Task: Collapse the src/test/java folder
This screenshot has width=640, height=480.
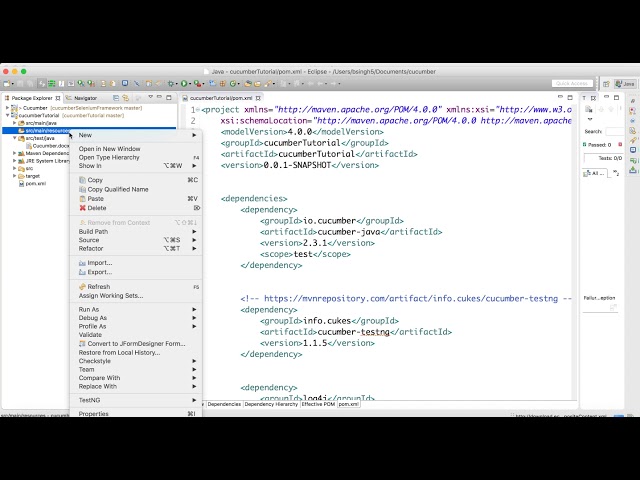Action: (15, 138)
